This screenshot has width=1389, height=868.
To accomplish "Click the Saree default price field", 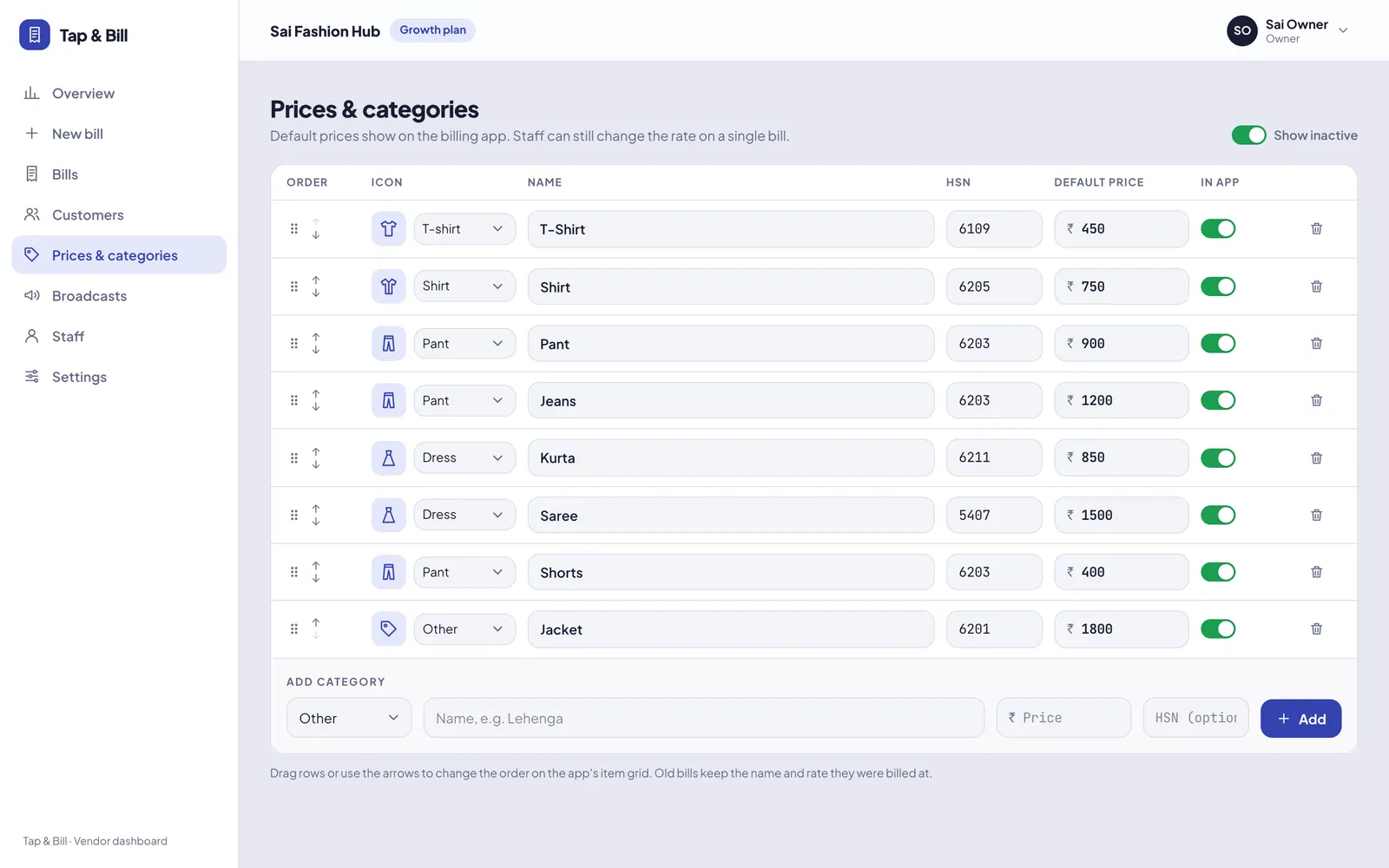I will pyautogui.click(x=1121, y=515).
